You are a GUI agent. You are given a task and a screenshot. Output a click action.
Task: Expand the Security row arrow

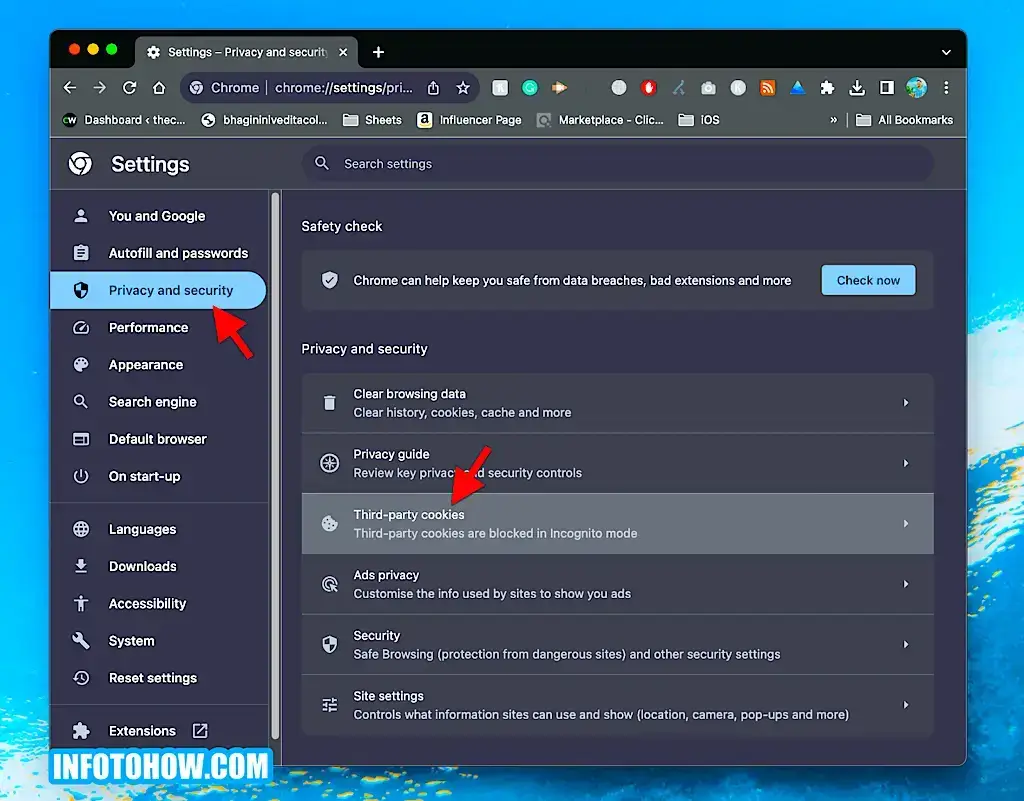tap(906, 644)
